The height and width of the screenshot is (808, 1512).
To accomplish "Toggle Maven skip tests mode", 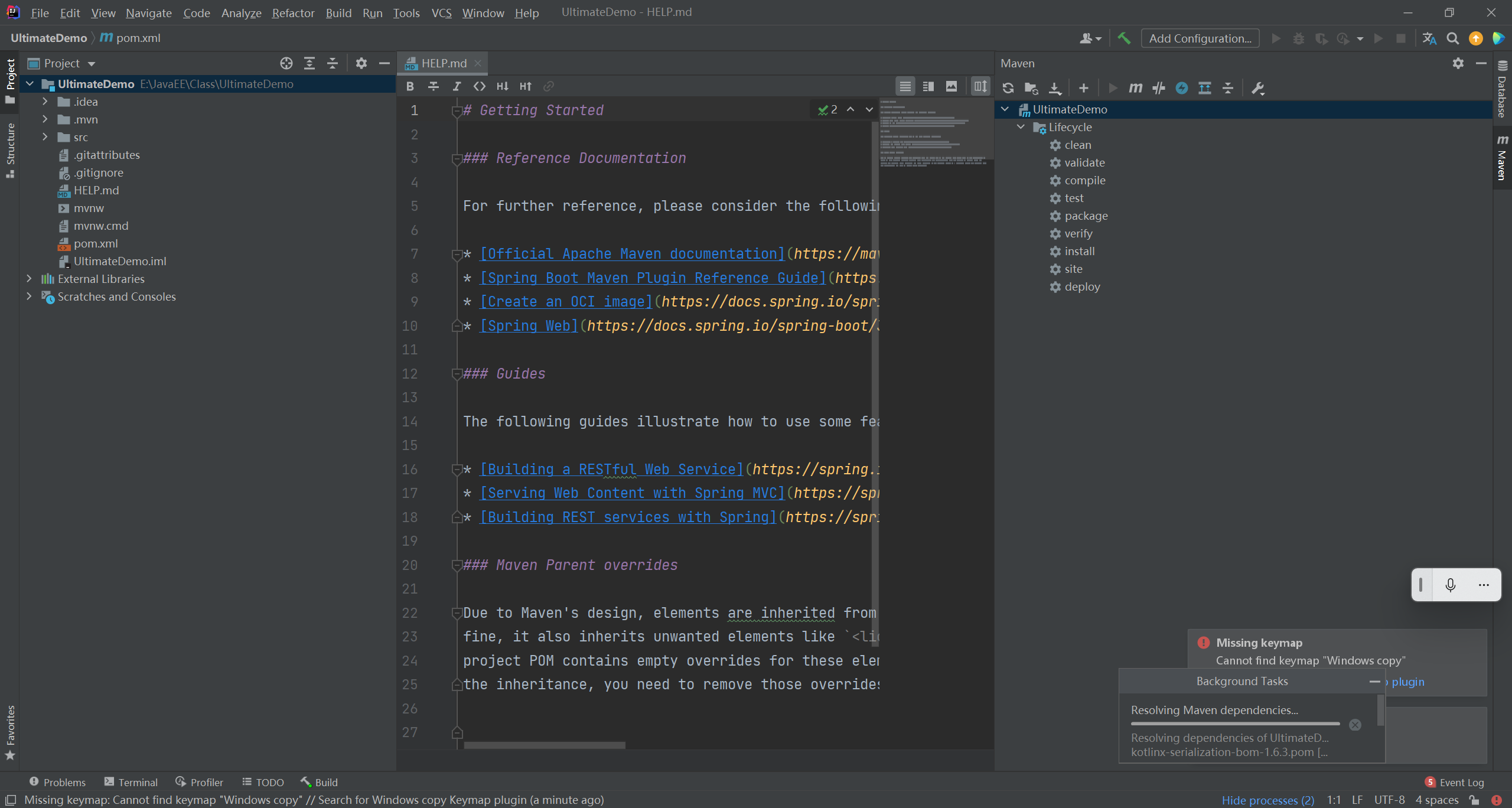I will (x=1182, y=88).
